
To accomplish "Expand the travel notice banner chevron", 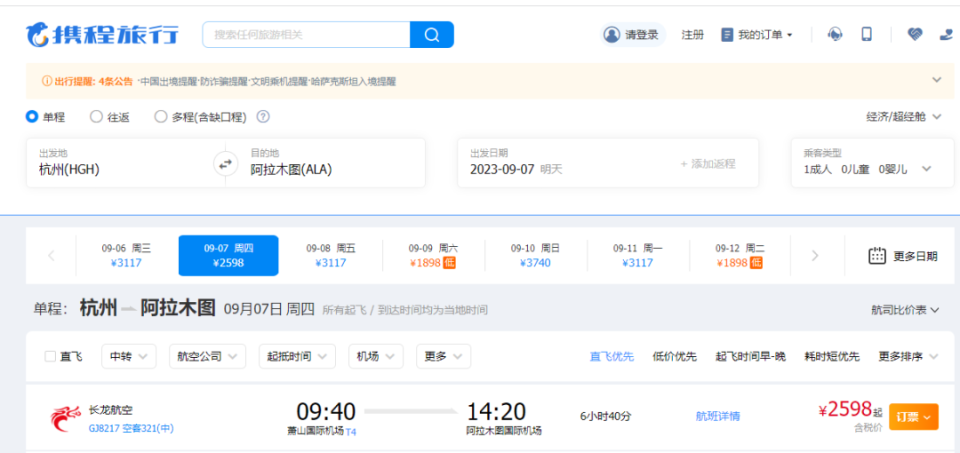I will coord(936,80).
